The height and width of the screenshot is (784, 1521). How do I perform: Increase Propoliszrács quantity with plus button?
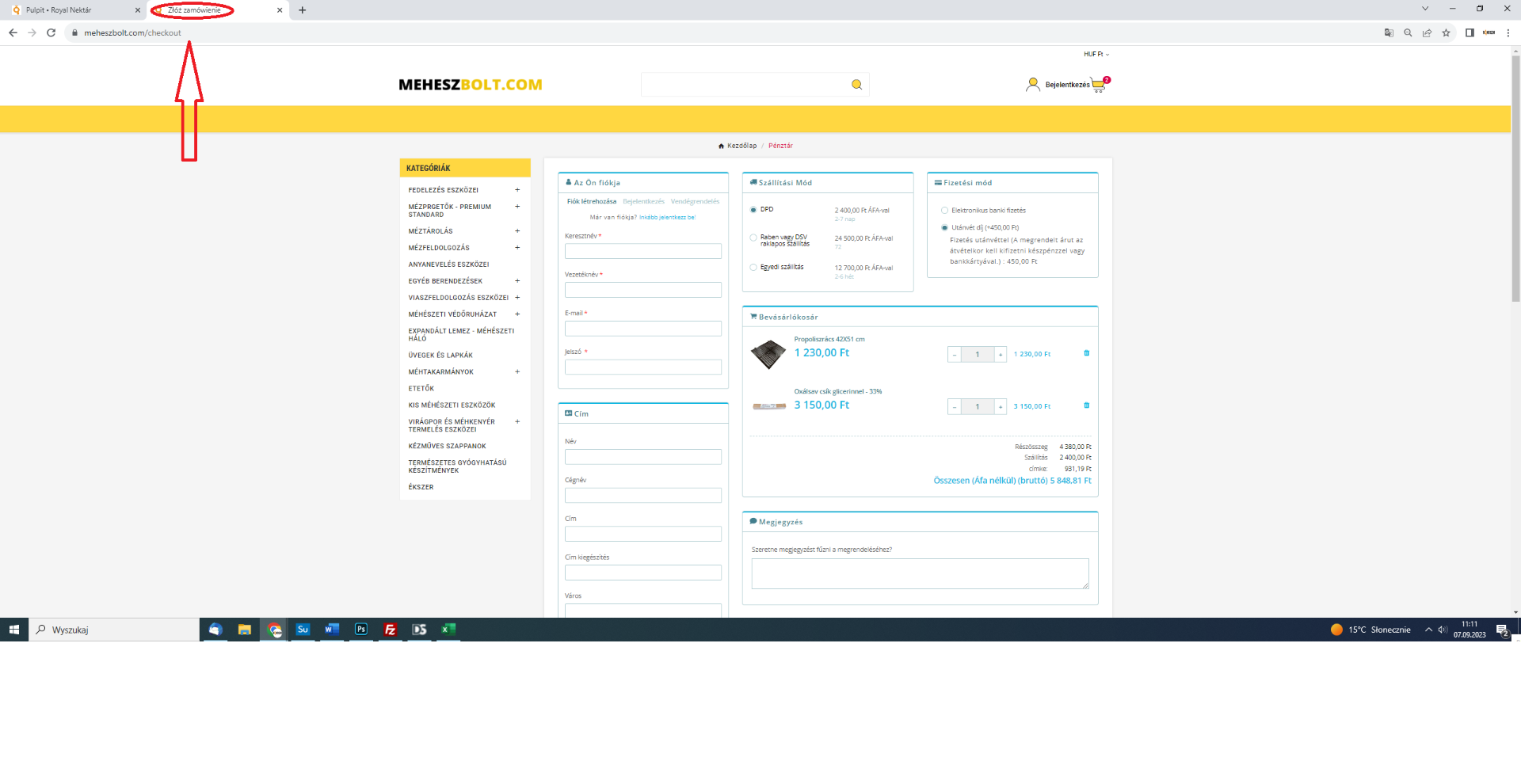pos(1001,354)
